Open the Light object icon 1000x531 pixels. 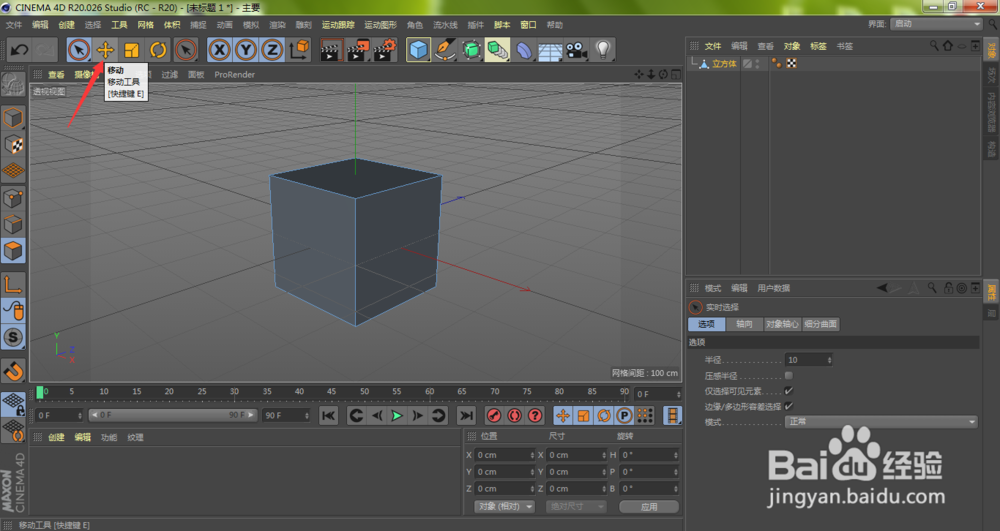coord(604,49)
